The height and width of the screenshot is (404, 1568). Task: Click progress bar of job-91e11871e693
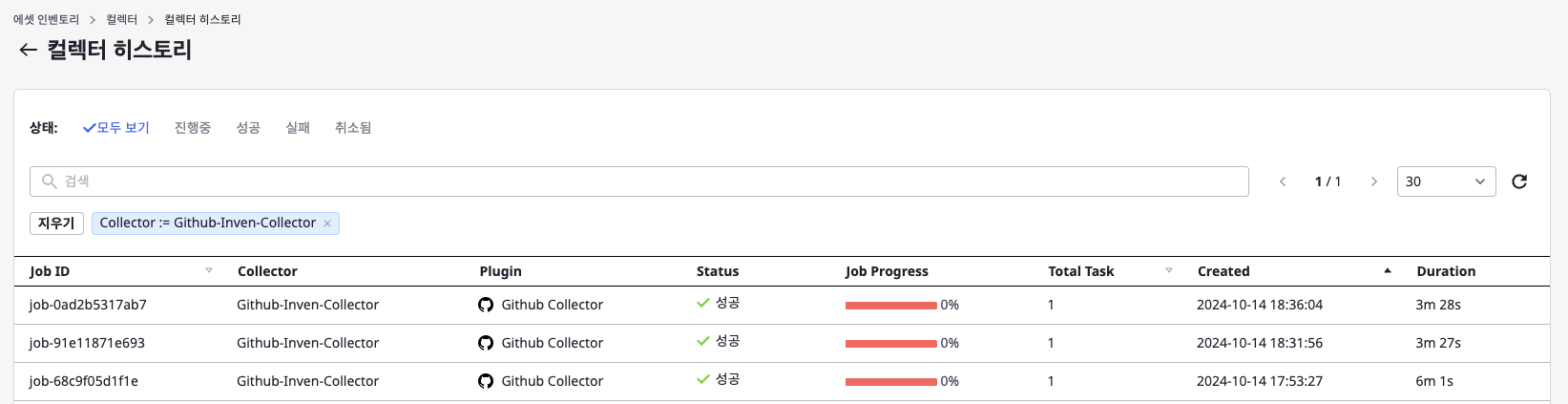coord(891,344)
